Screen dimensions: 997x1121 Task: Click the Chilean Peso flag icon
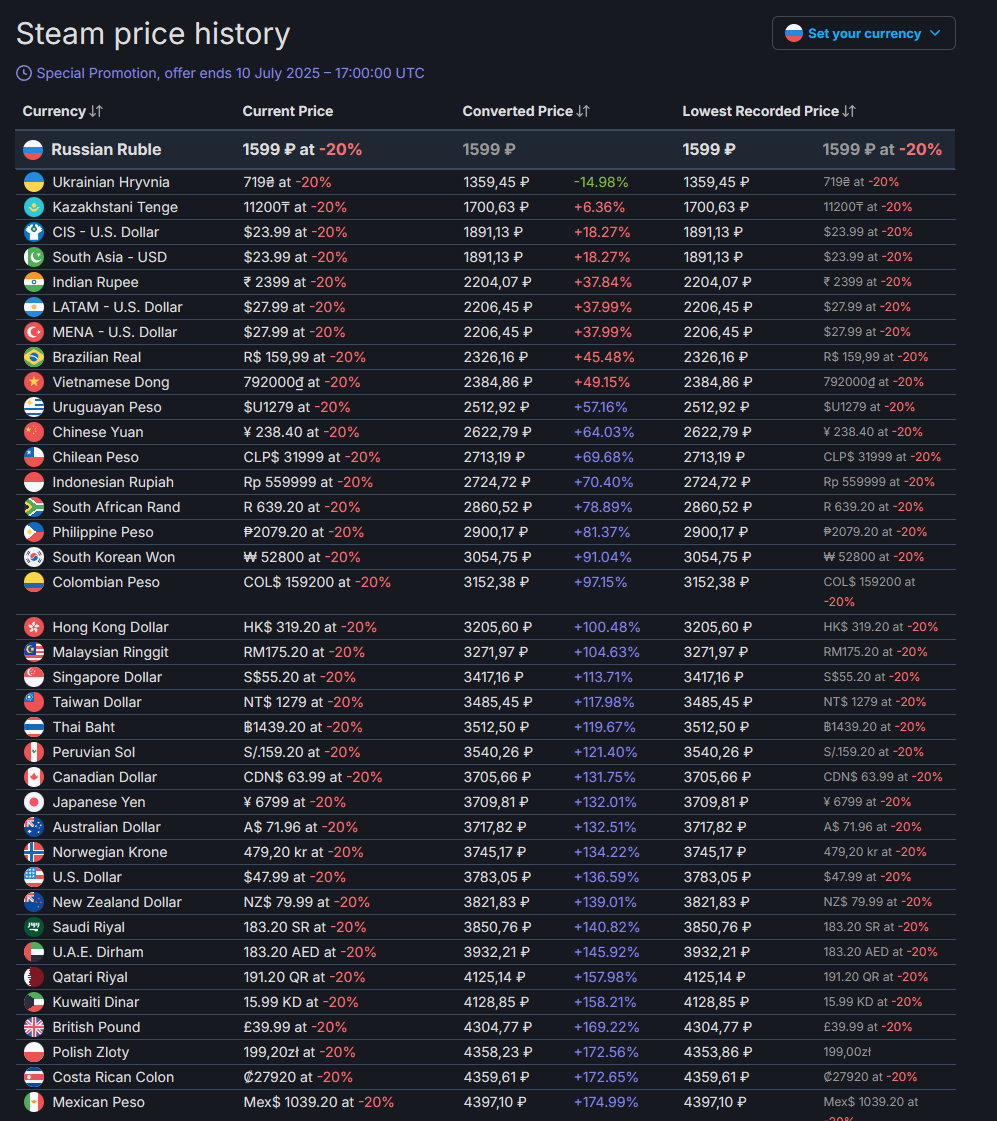point(34,458)
